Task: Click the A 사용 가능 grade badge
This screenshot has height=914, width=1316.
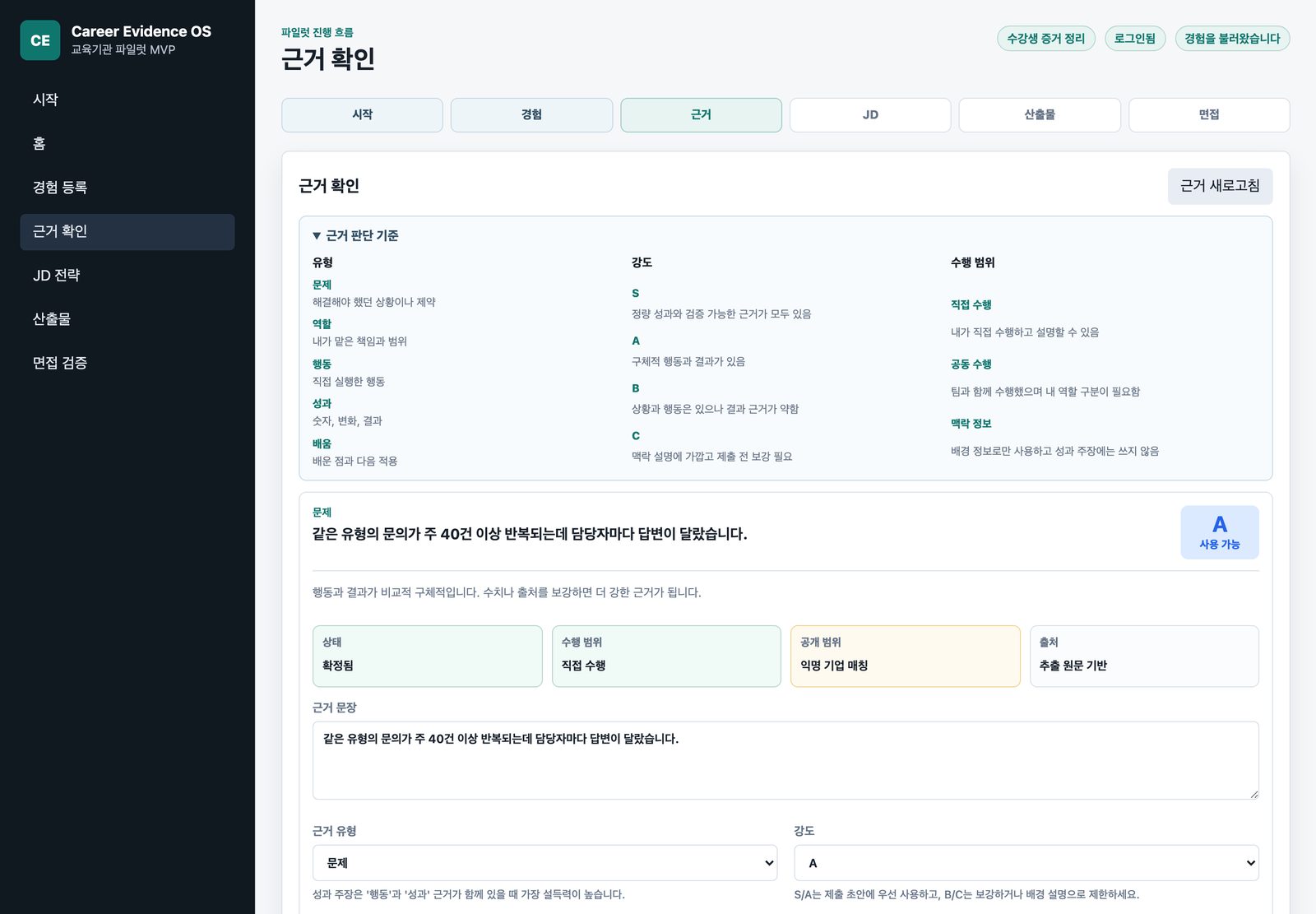Action: coord(1219,532)
